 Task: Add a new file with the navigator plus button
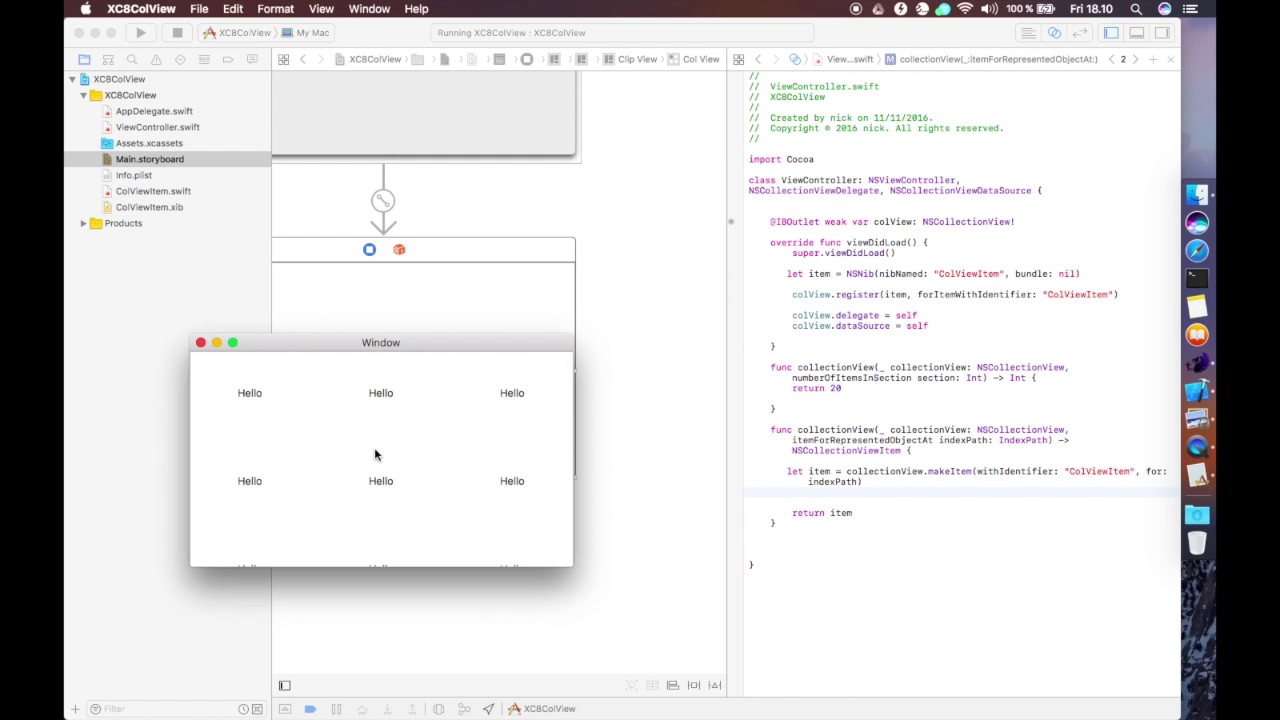click(74, 709)
